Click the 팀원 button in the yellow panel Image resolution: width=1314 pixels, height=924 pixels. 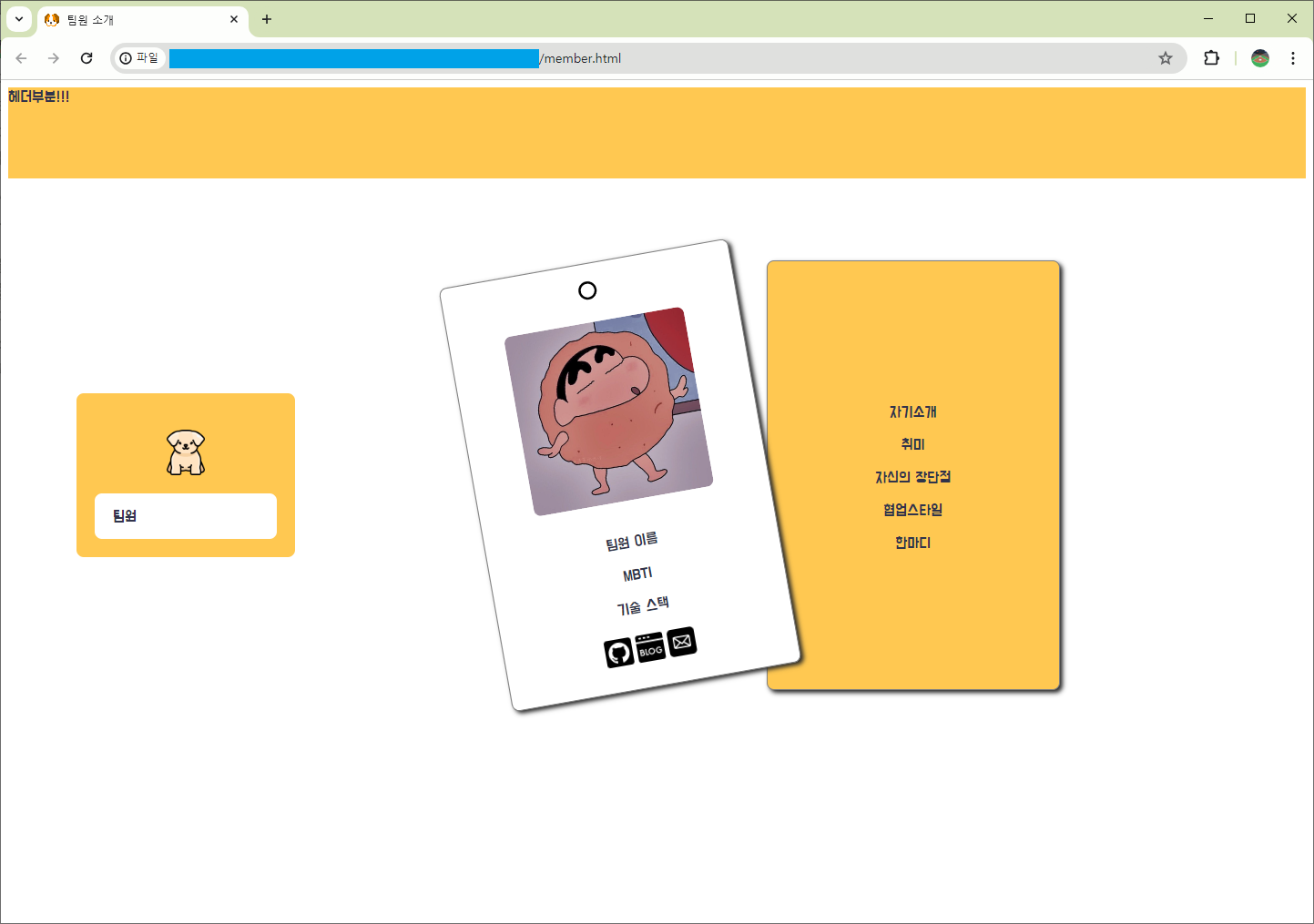pyautogui.click(x=186, y=516)
